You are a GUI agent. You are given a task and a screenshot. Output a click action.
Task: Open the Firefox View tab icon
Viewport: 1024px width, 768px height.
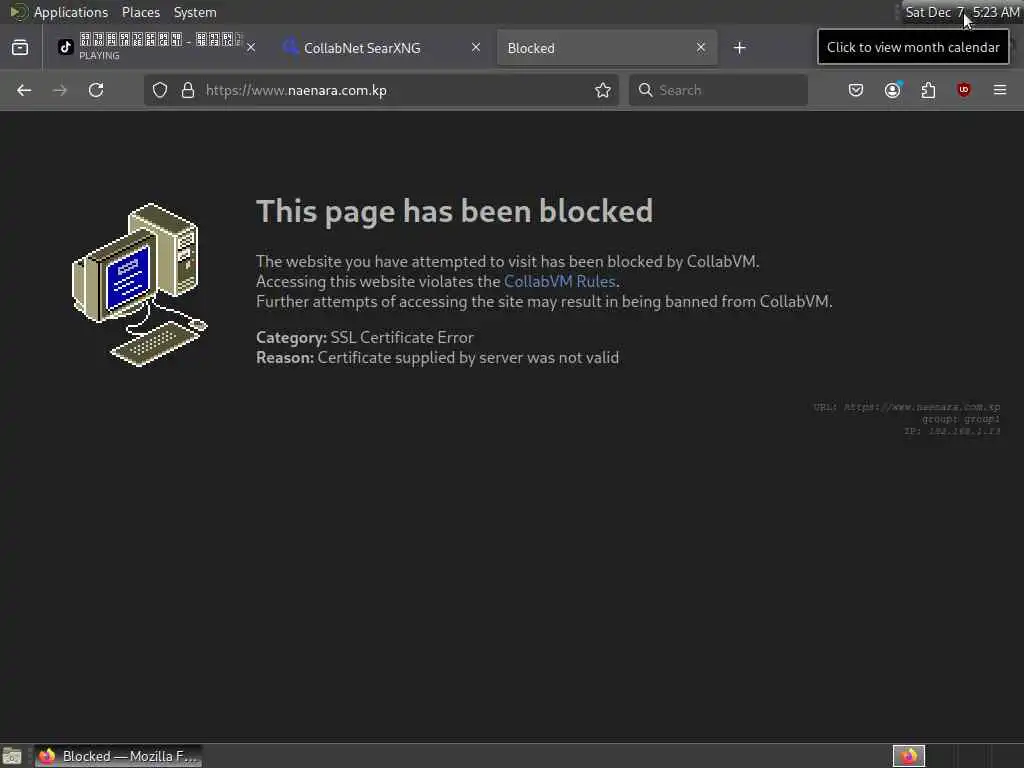click(x=20, y=48)
